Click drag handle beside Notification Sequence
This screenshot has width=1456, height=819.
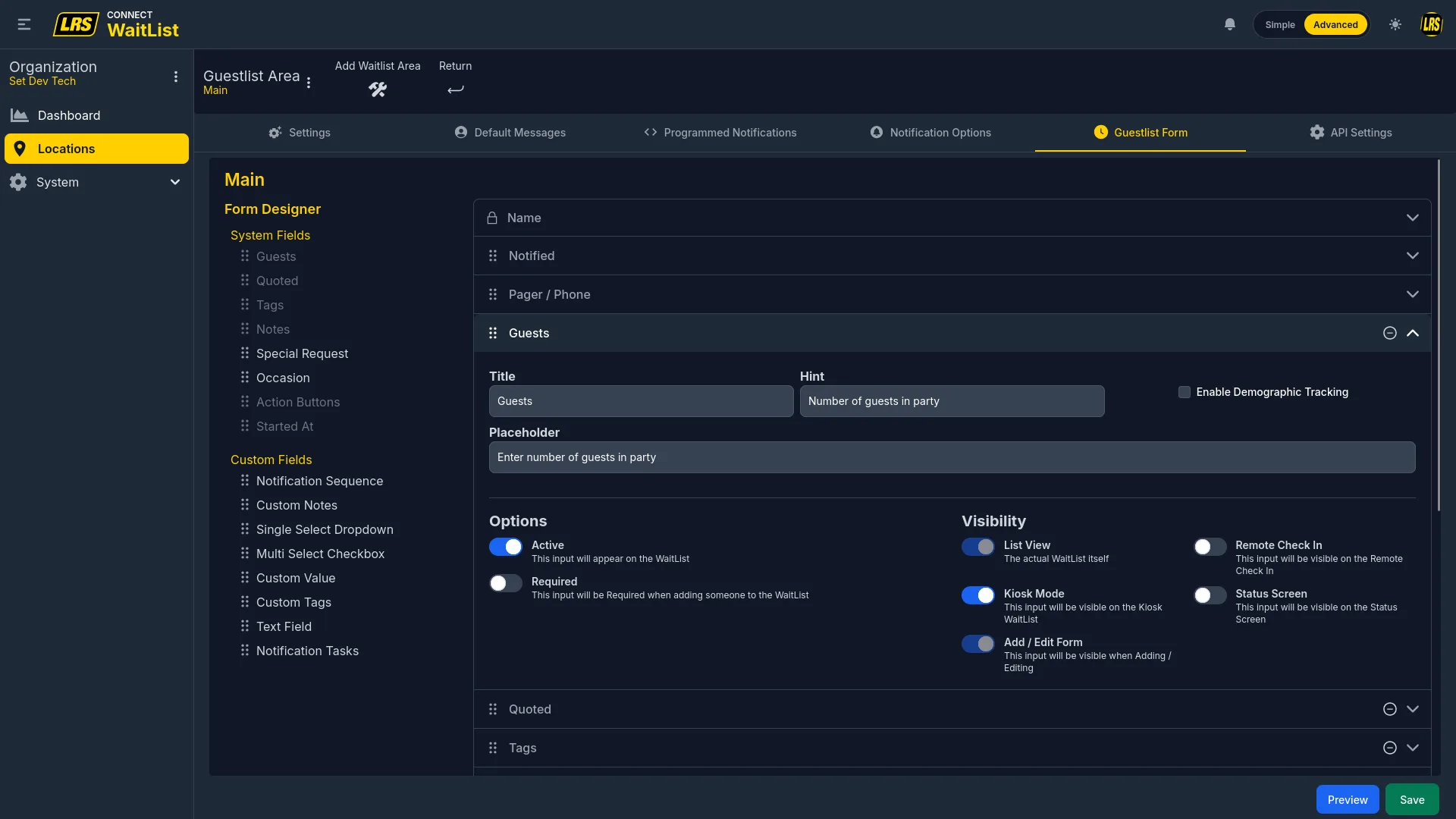[245, 480]
